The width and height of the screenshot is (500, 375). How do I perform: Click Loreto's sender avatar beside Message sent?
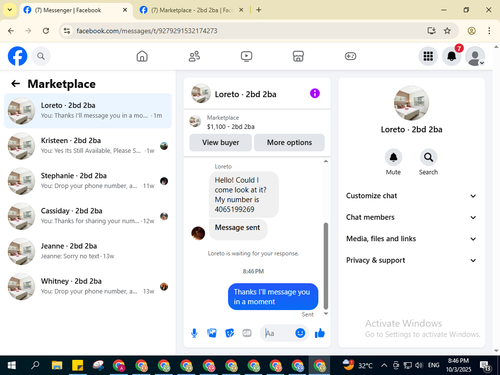click(198, 233)
